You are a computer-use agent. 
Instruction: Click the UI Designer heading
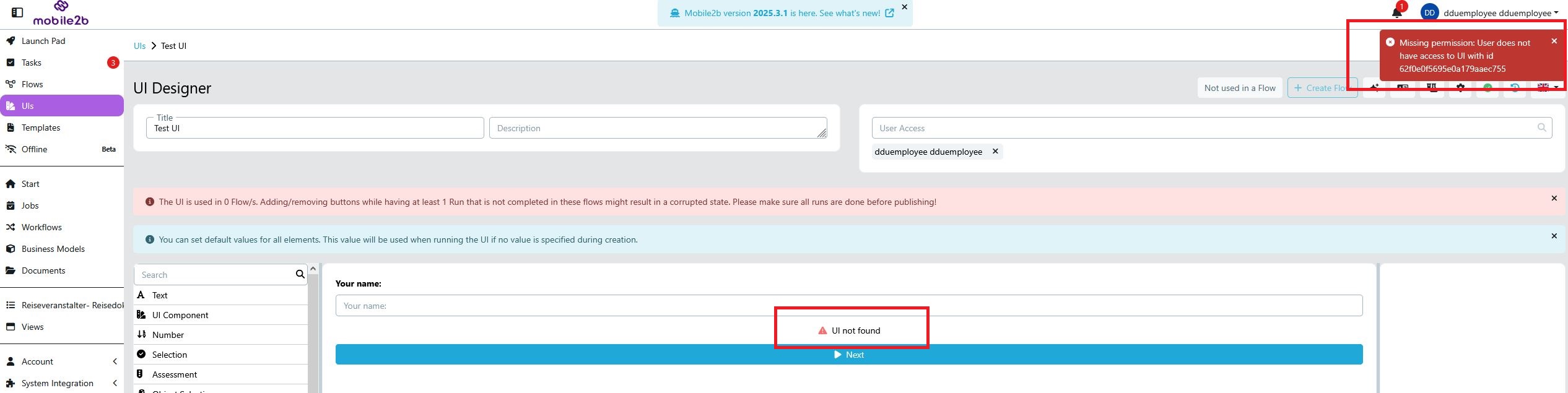coord(172,88)
